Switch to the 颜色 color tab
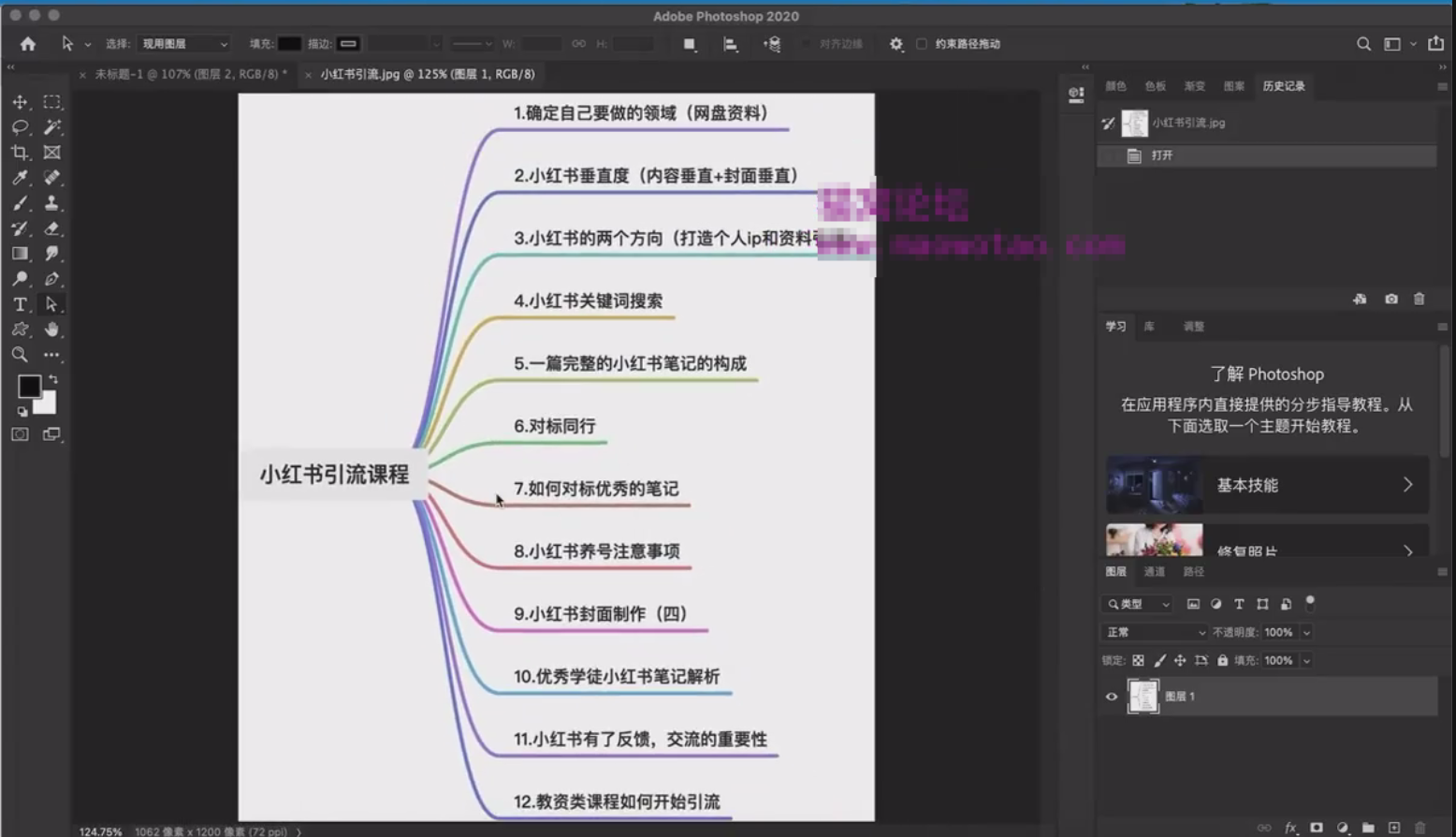 click(1115, 86)
